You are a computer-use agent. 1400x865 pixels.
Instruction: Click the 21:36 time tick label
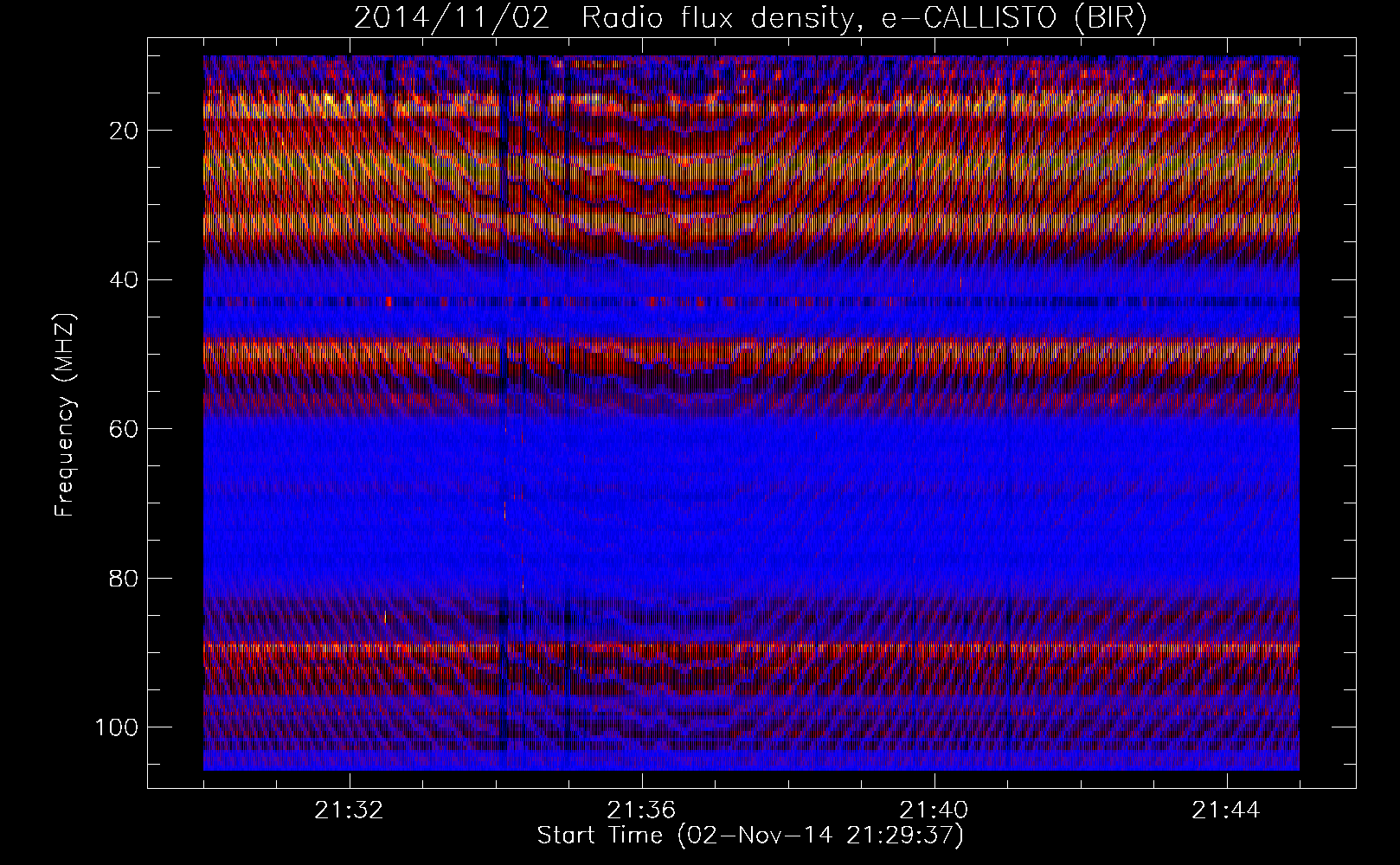(642, 811)
